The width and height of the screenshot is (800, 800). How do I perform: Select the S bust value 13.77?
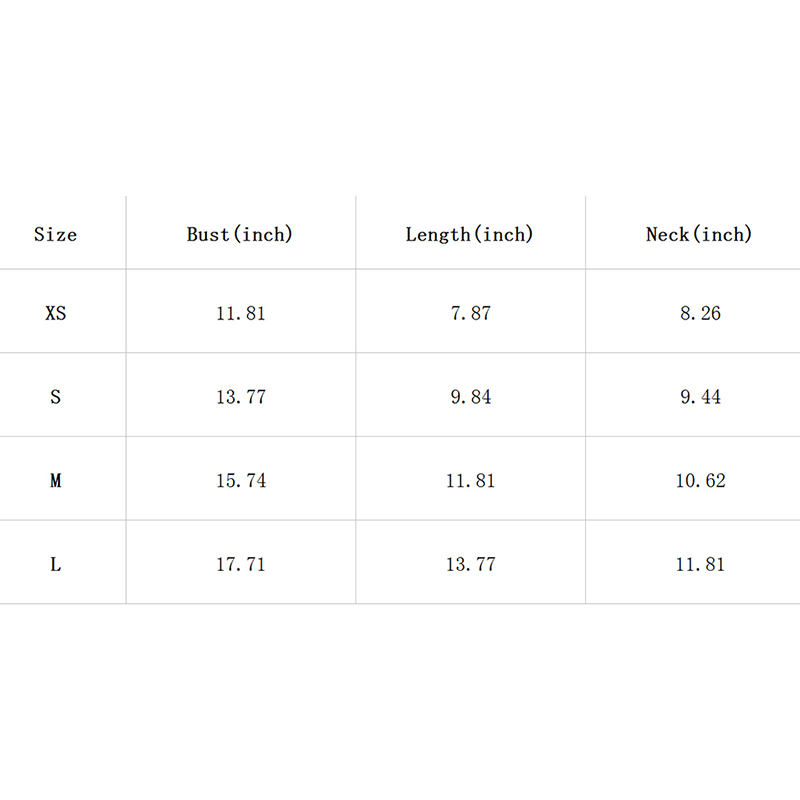pos(241,397)
